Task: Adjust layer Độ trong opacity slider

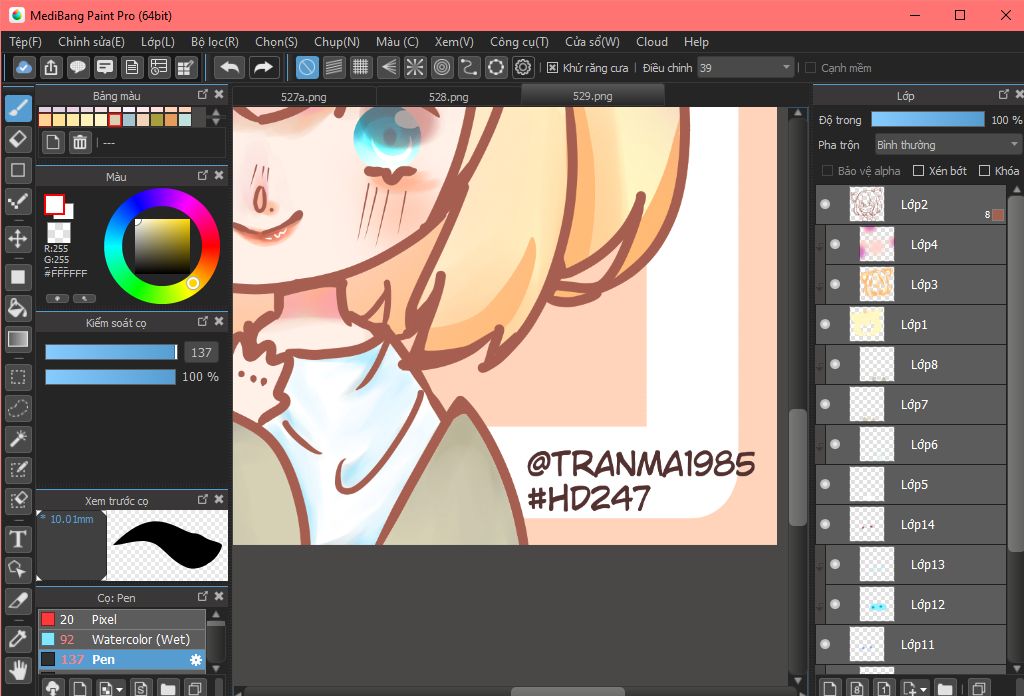Action: click(x=927, y=119)
